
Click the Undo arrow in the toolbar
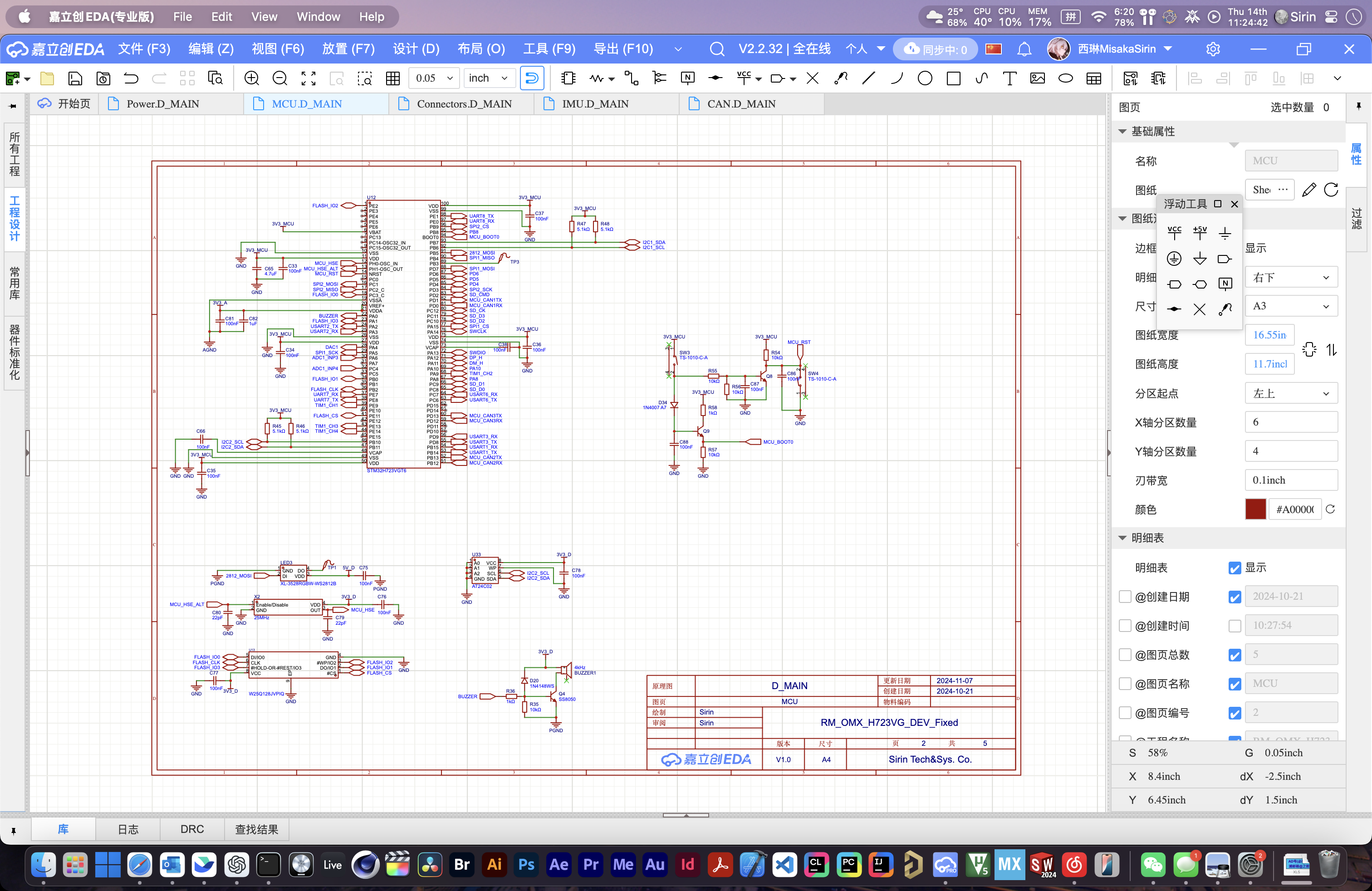click(131, 78)
